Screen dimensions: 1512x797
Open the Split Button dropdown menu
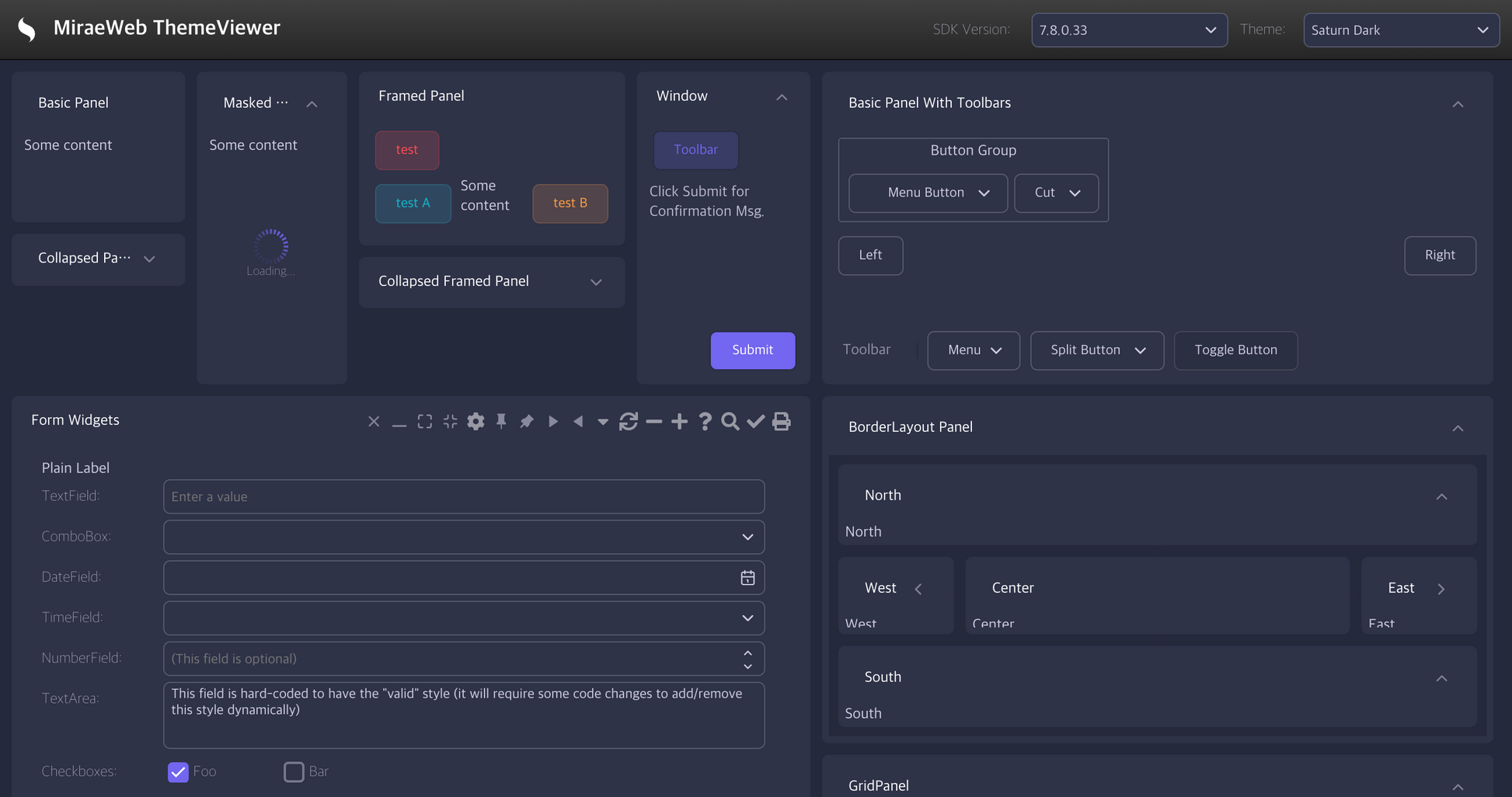coord(1141,350)
